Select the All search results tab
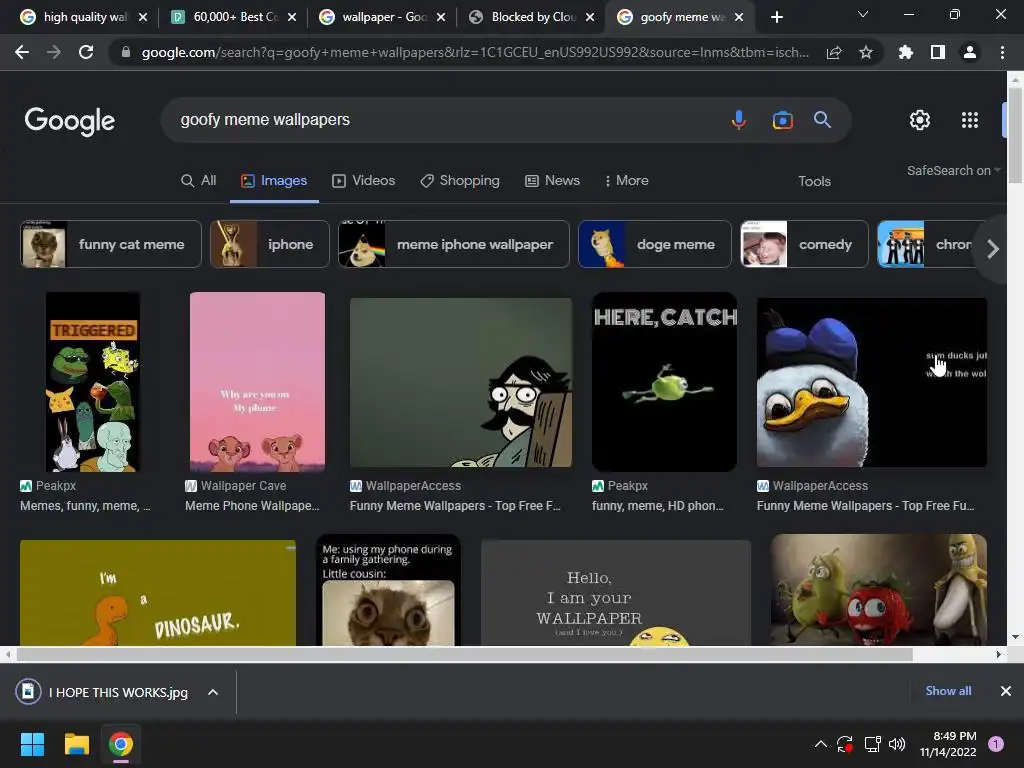 (199, 181)
